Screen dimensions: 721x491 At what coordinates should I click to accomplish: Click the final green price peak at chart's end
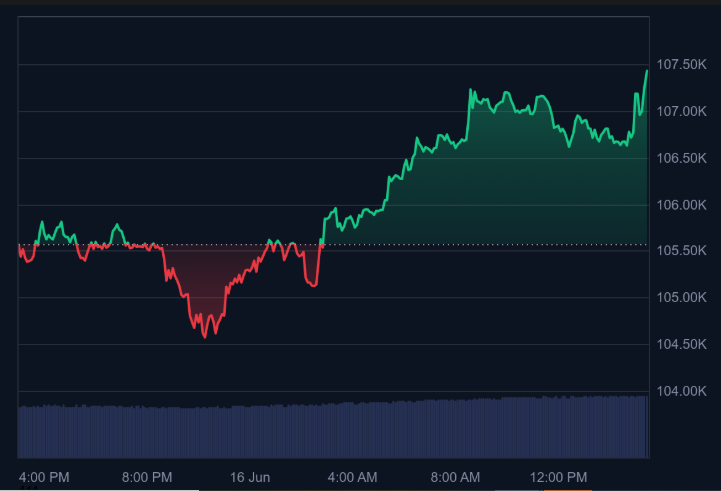click(647, 71)
